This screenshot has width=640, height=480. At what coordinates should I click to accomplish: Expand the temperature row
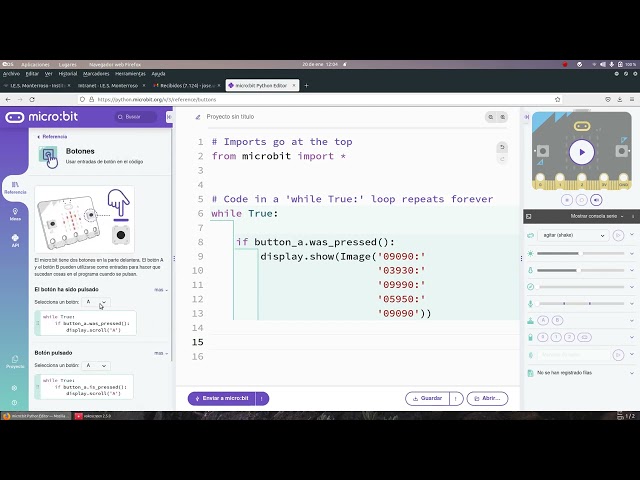tap(632, 270)
